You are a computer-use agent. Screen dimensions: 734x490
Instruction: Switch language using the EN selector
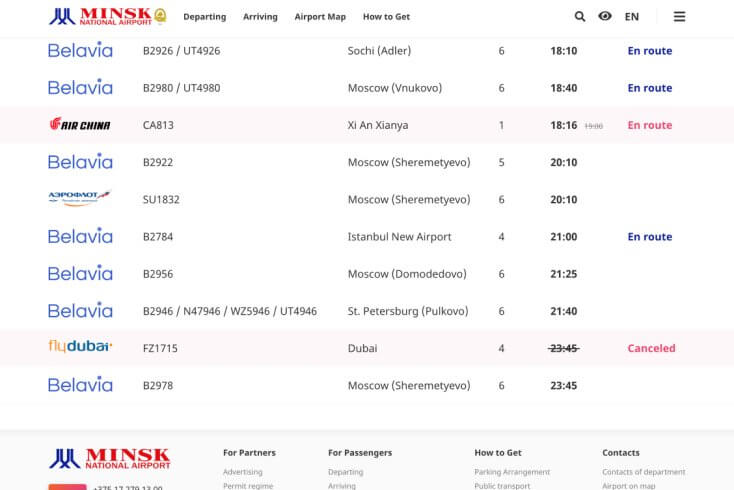(632, 17)
